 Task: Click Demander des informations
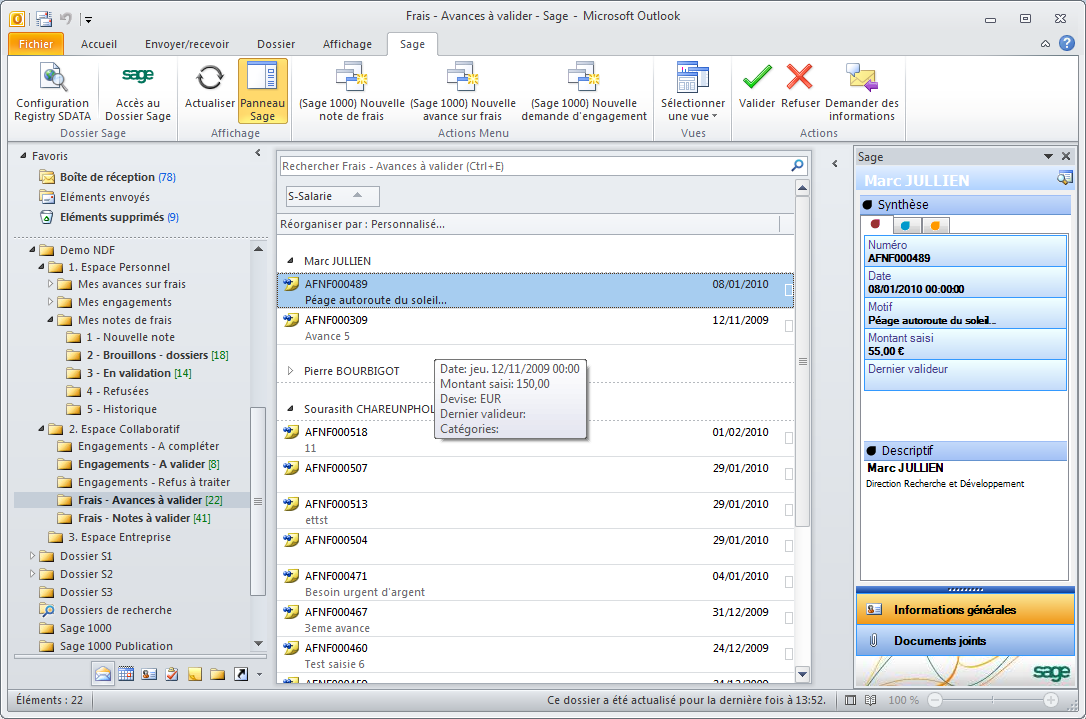pyautogui.click(x=862, y=91)
